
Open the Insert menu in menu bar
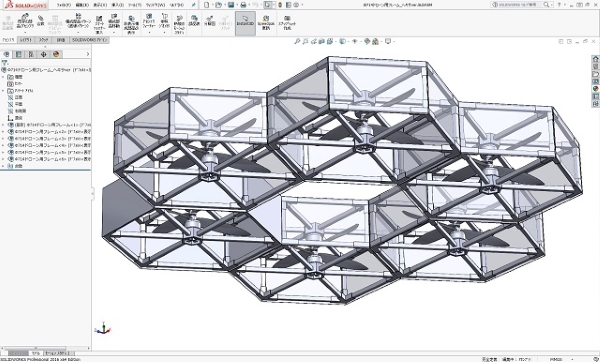tap(117, 5)
